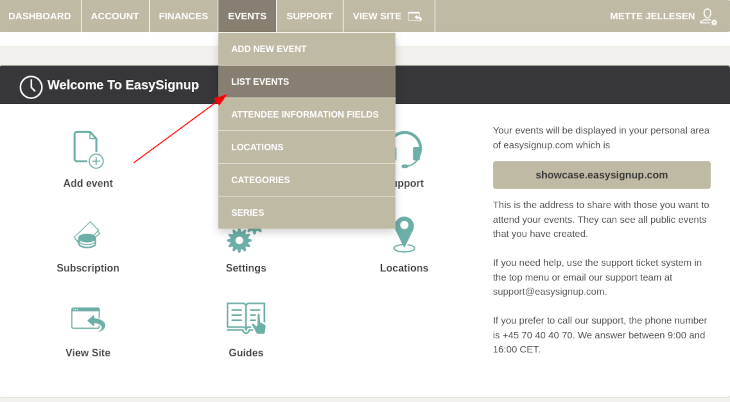
Task: Click the Events menu tab
Action: pos(247,16)
